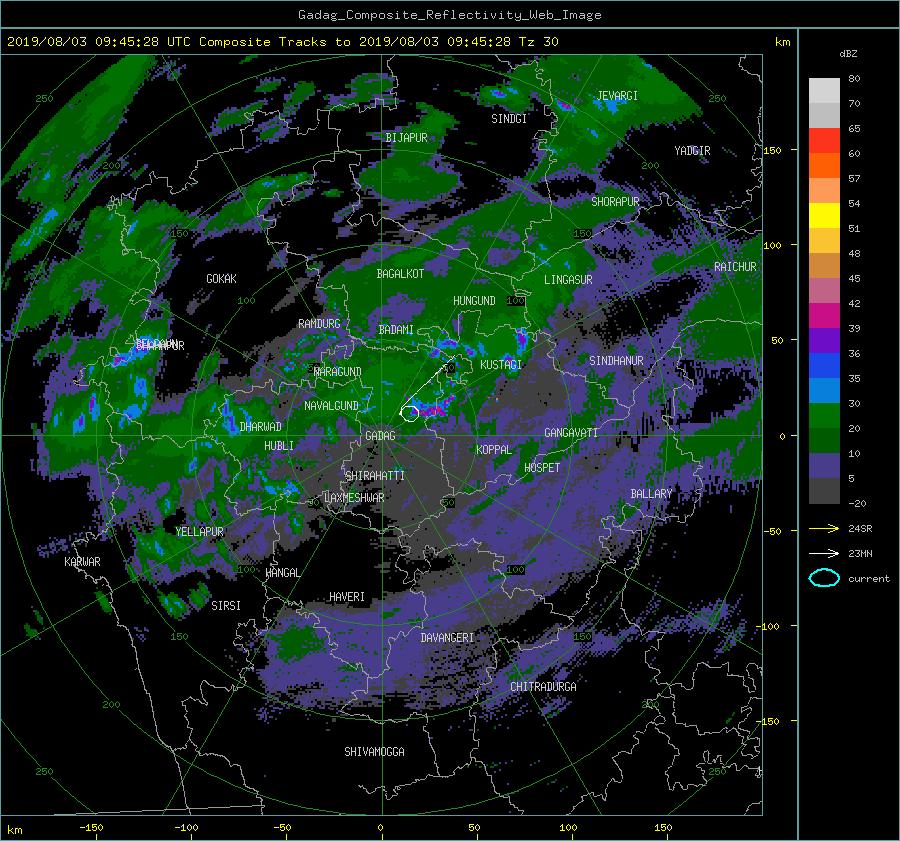Pick the green 30 dBZ color swatch
The width and height of the screenshot is (900, 841).
[x=824, y=415]
